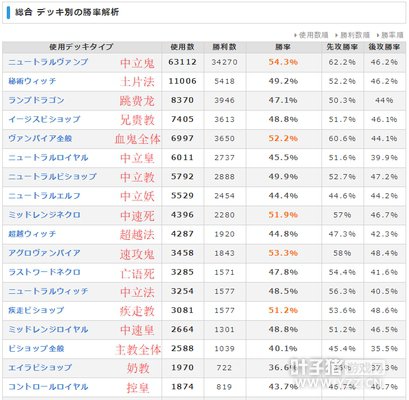Click red annotation 控皇

tap(138, 387)
